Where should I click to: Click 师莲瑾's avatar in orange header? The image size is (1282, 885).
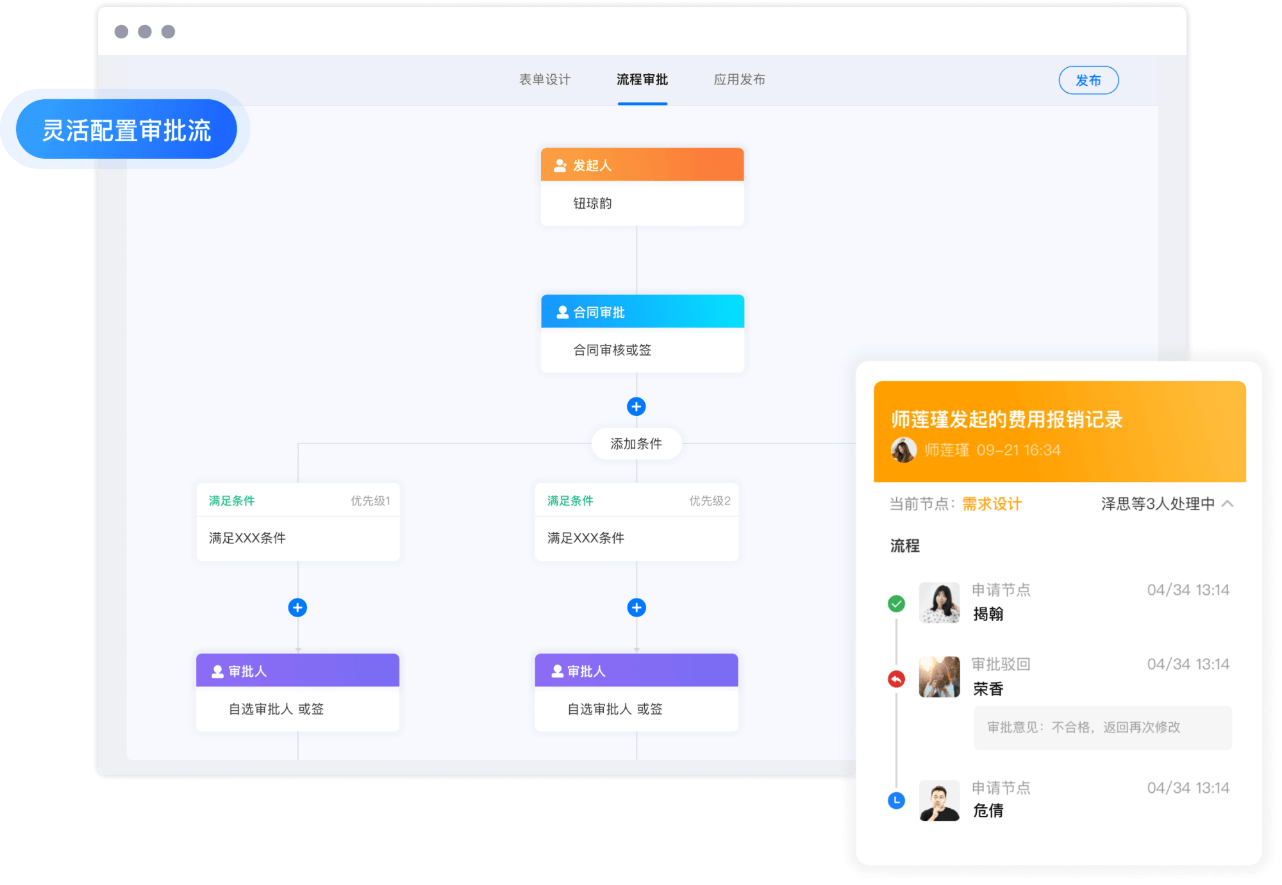tap(904, 450)
